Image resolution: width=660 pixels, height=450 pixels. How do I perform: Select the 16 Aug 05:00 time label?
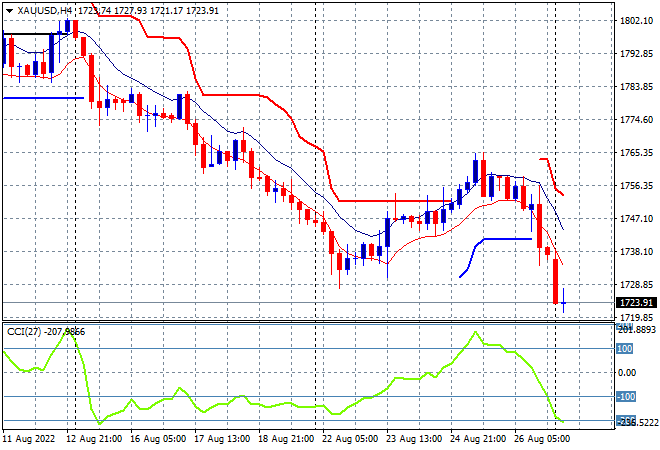[158, 439]
